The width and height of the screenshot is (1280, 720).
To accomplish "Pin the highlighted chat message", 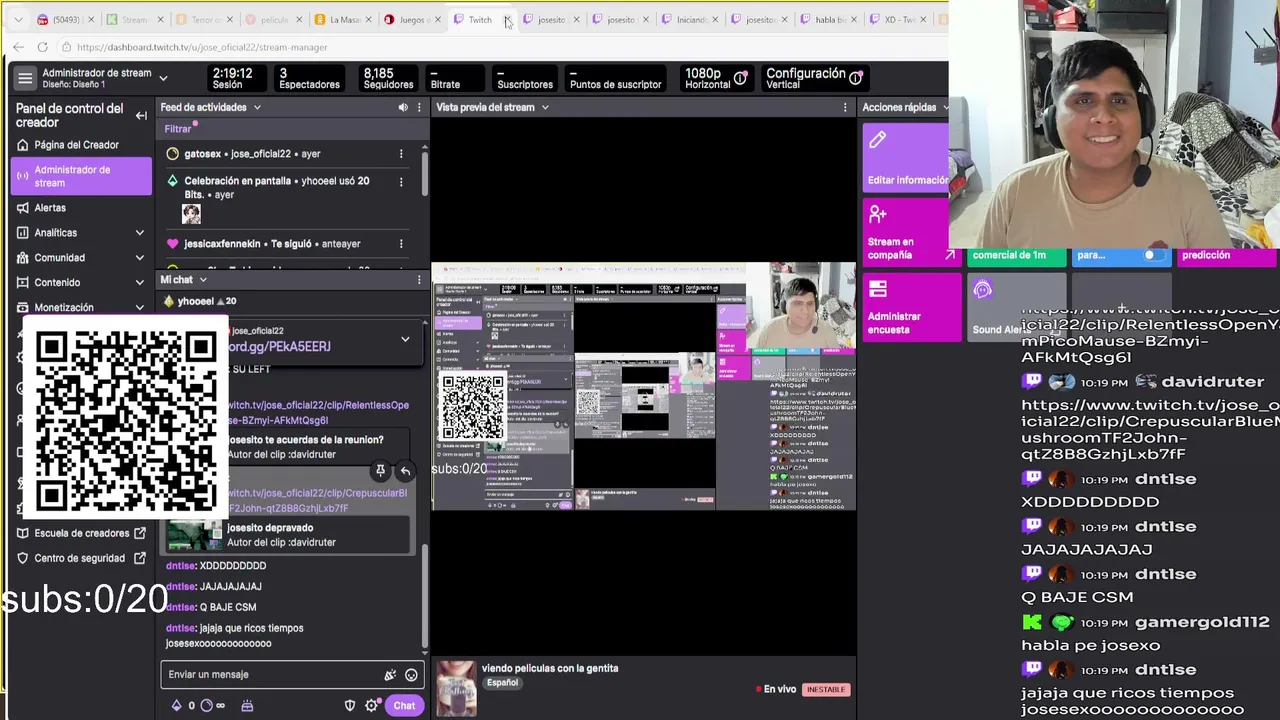I will coord(380,470).
